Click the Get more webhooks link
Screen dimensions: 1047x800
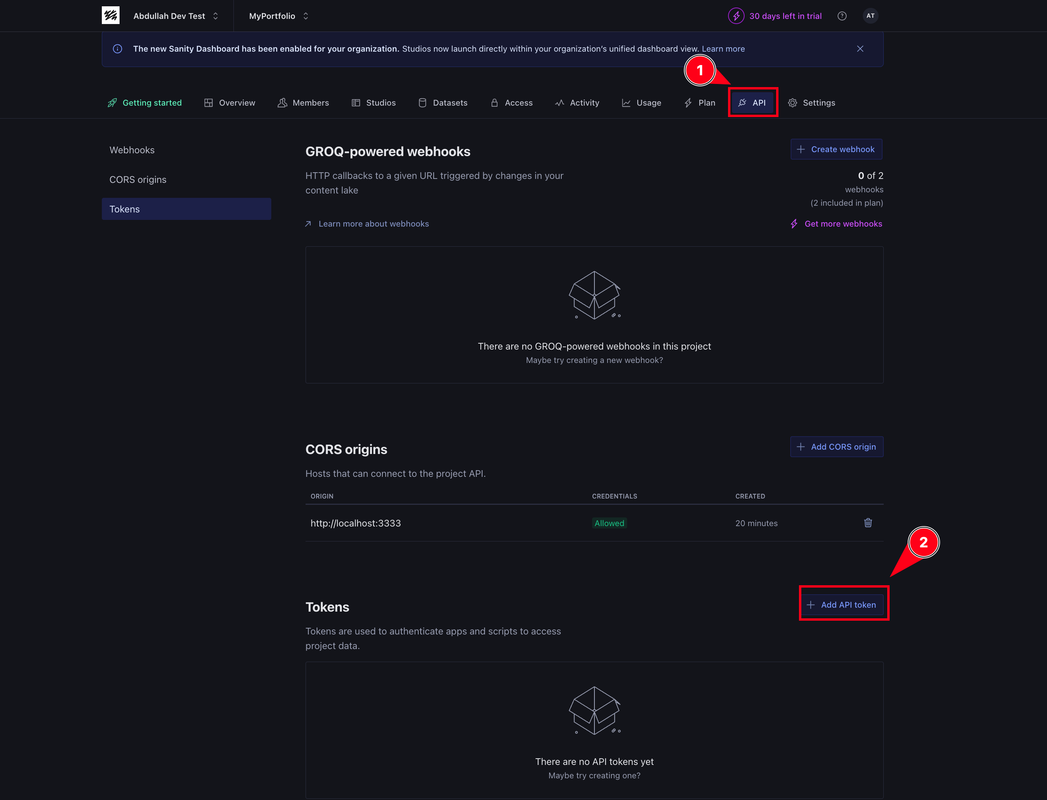pos(843,224)
